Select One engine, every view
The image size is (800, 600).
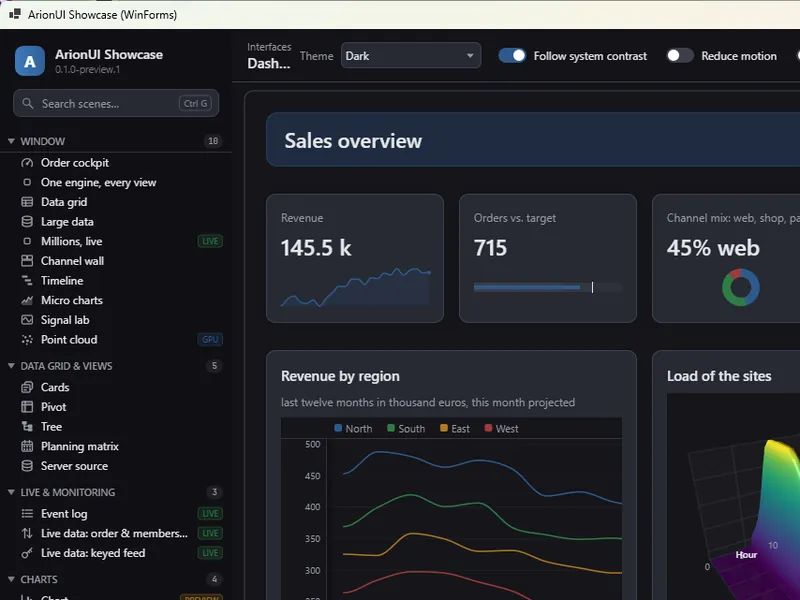click(98, 183)
